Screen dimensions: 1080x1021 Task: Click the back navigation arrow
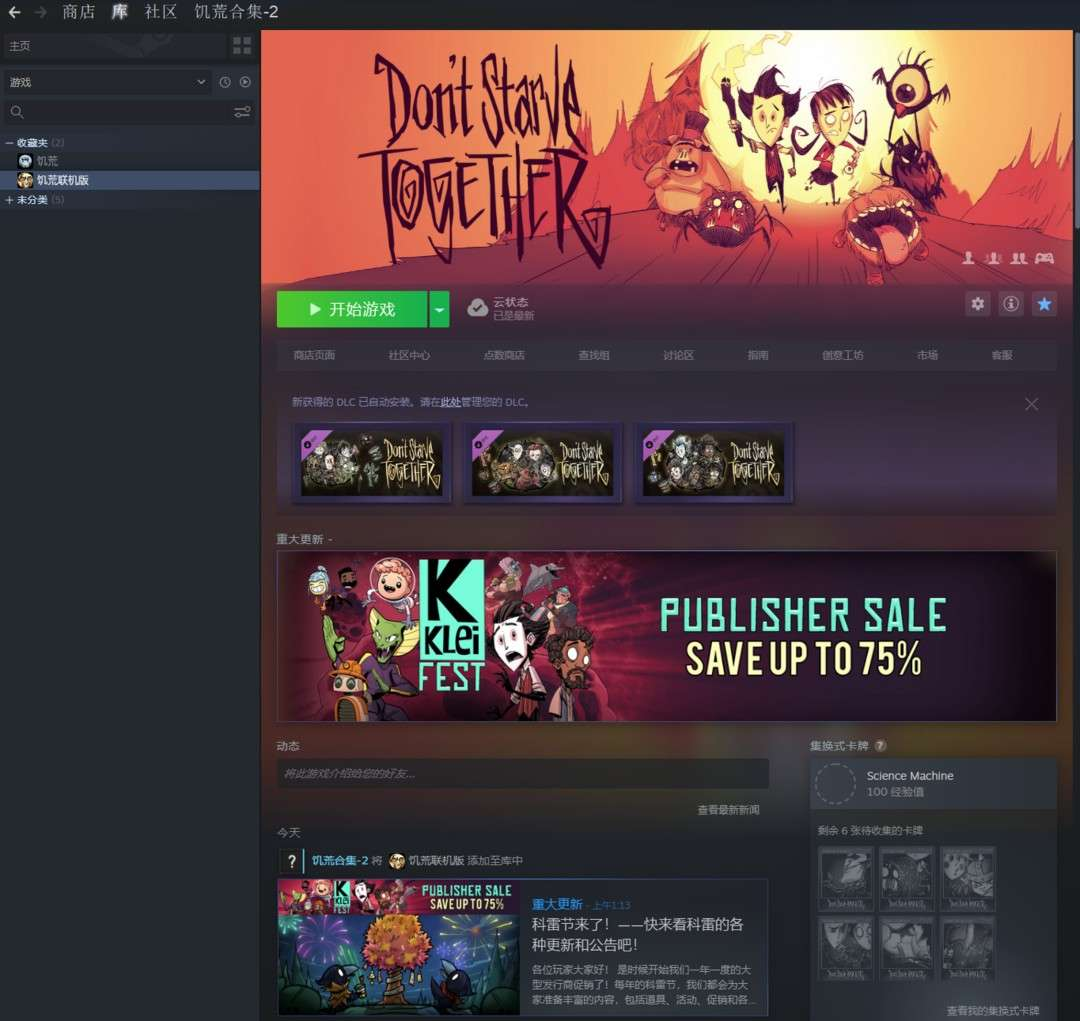[14, 12]
